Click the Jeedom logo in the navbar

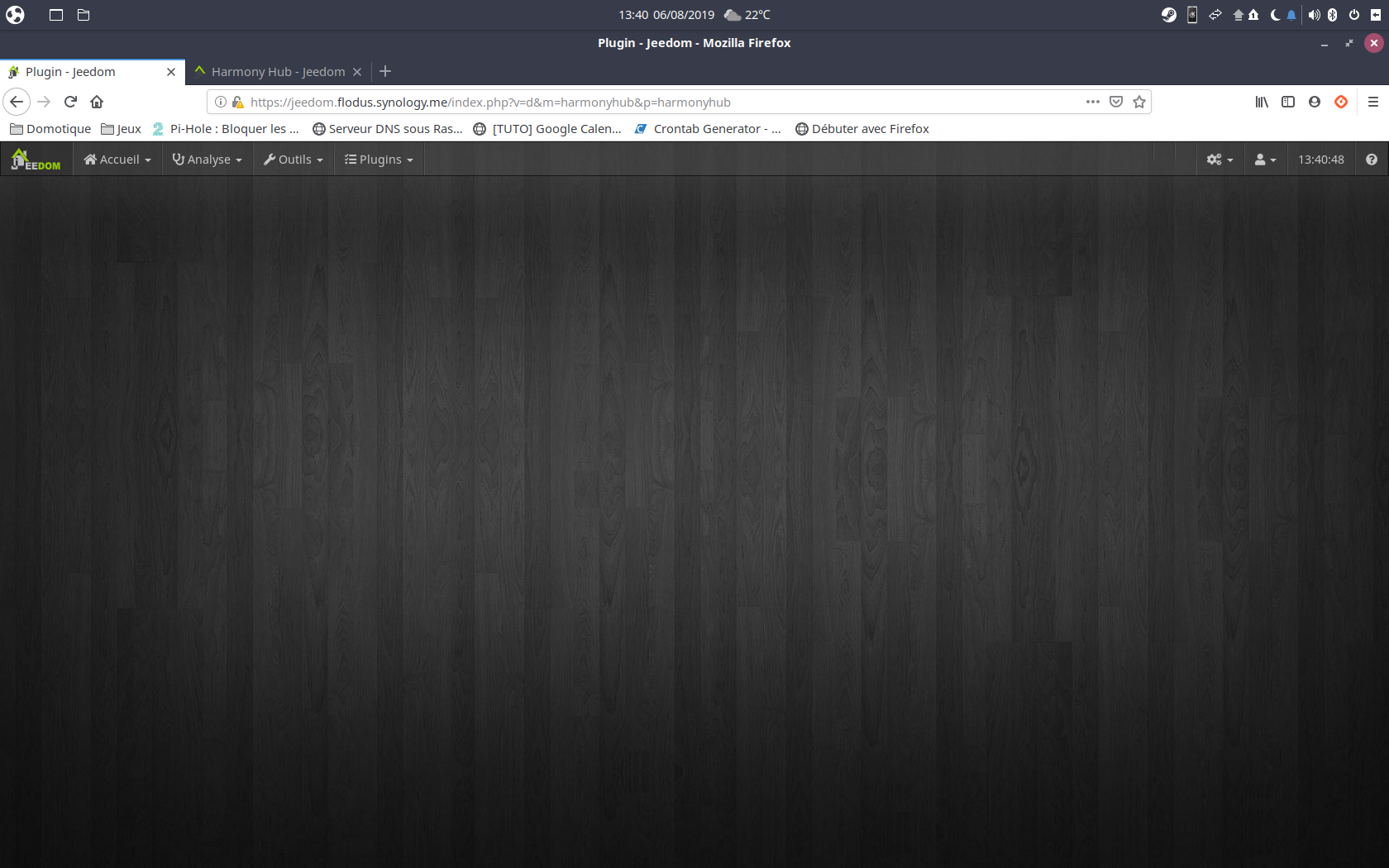(36, 160)
